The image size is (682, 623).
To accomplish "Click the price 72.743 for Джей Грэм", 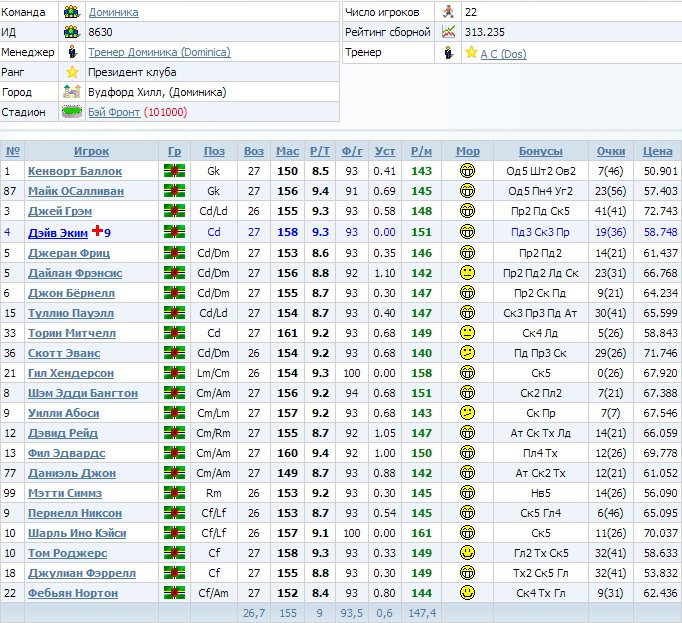I will click(660, 211).
